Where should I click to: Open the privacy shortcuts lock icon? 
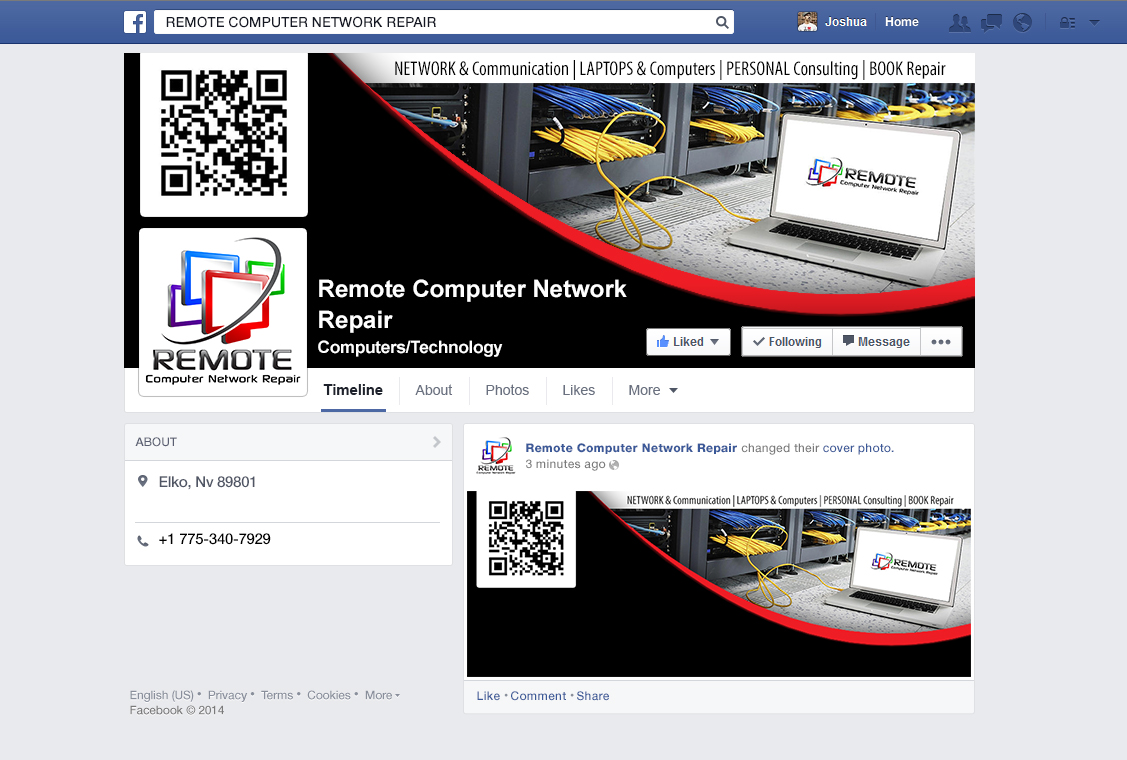click(x=1067, y=22)
